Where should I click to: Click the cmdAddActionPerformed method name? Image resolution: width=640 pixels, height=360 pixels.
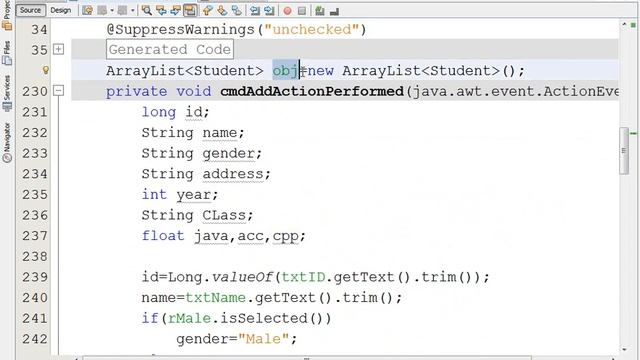coord(312,91)
